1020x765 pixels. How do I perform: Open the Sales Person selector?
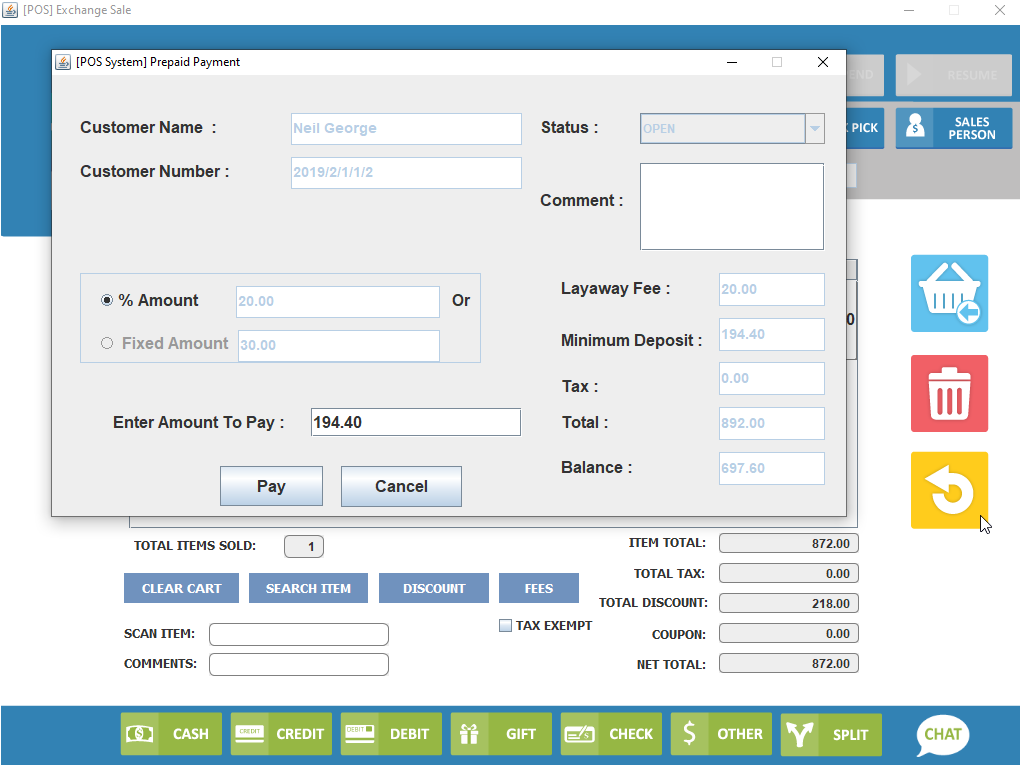(x=954, y=128)
